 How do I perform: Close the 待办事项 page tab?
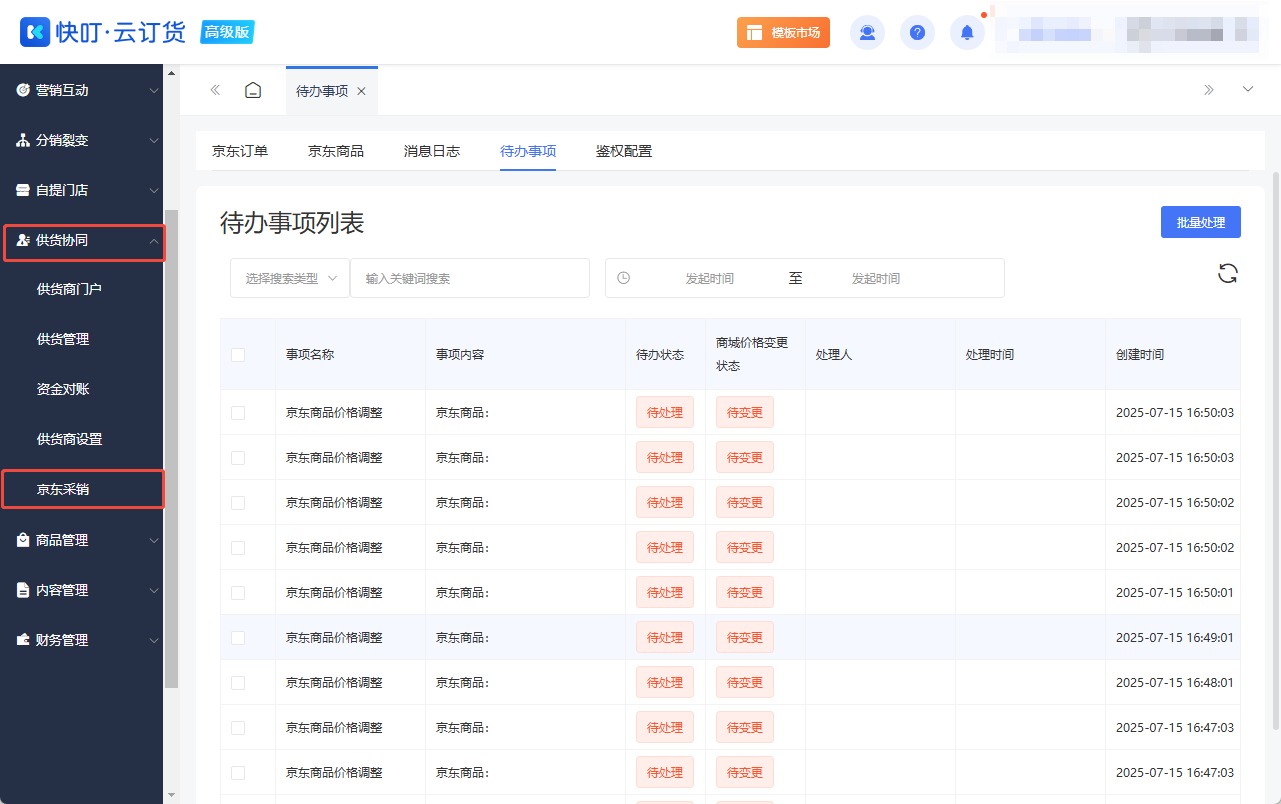361,91
